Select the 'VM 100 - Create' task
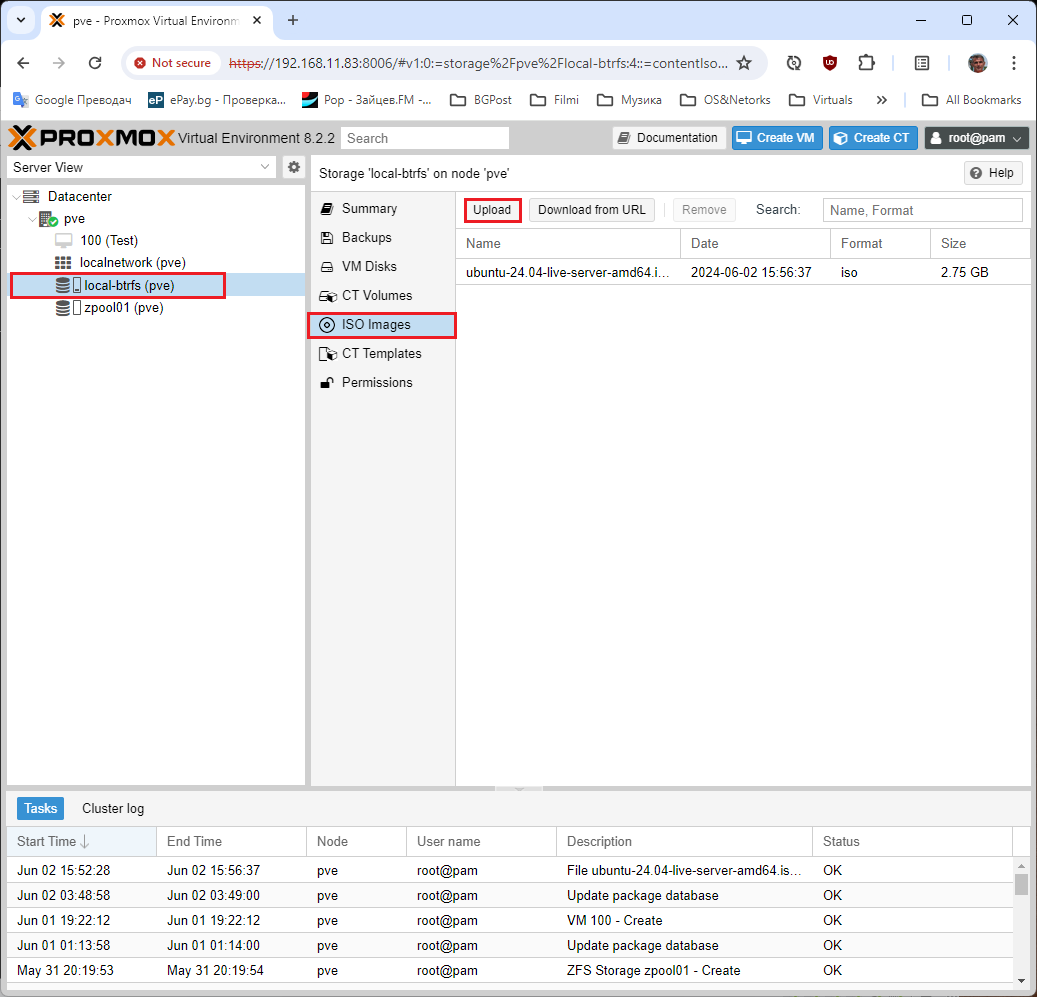Screen dimensions: 1037x997 (510, 920)
